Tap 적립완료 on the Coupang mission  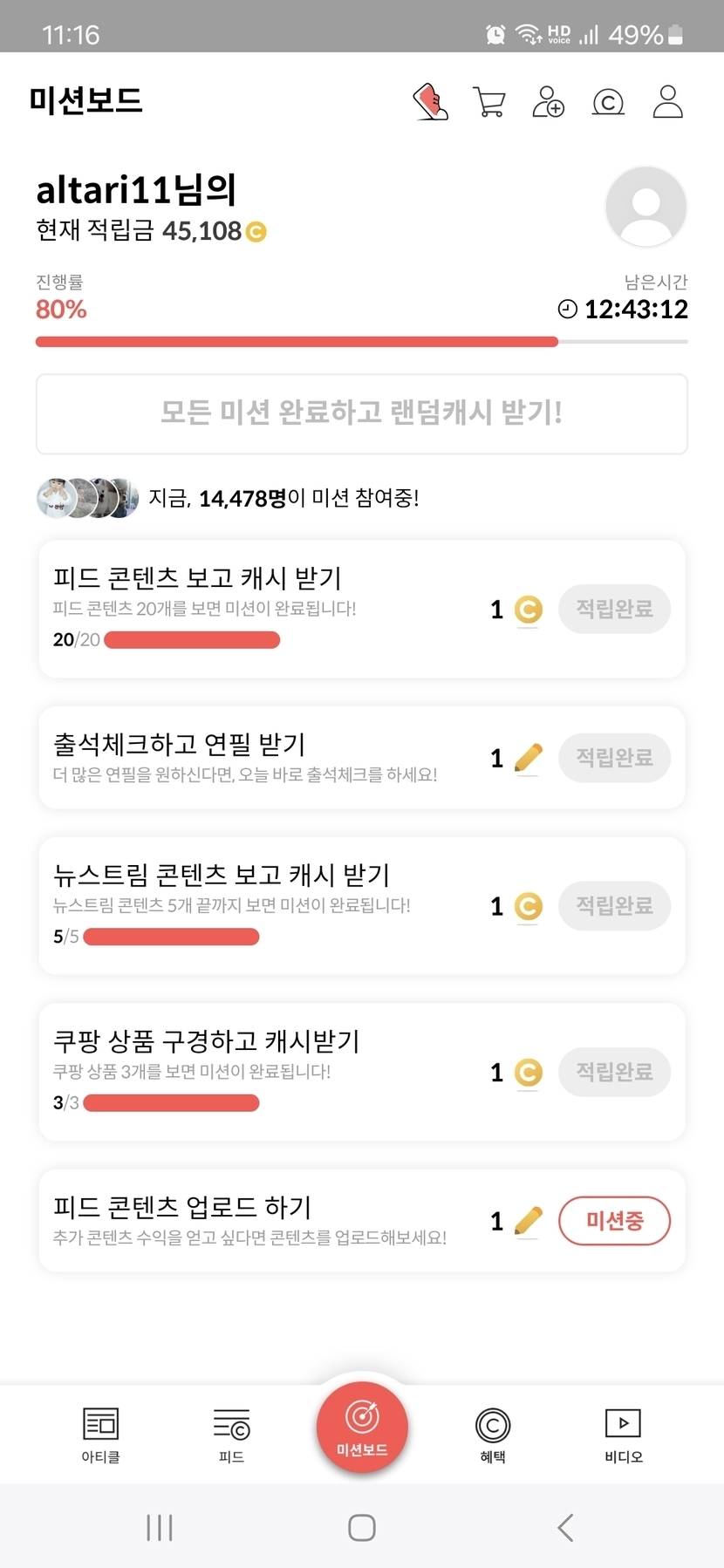point(614,1072)
